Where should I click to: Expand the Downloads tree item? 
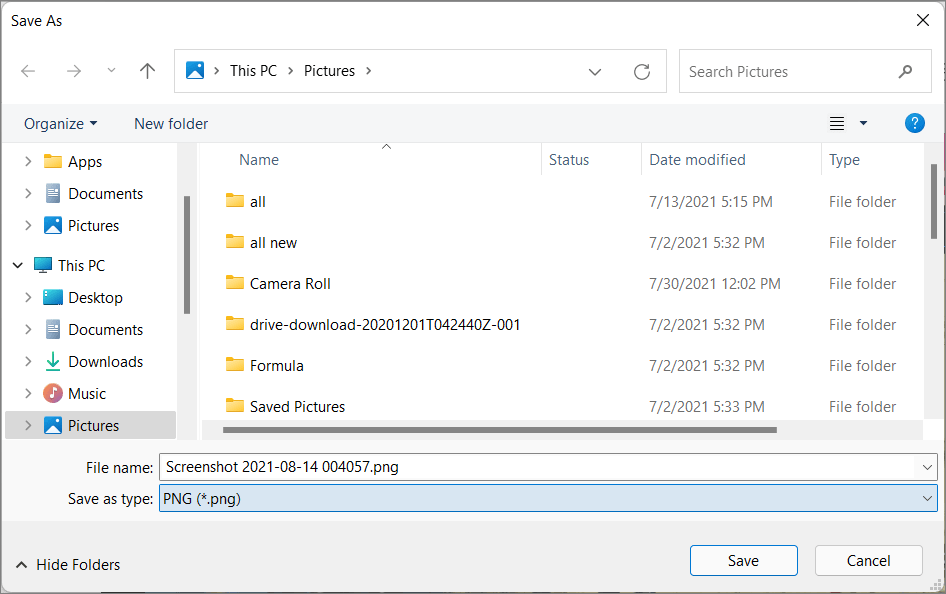pos(28,361)
